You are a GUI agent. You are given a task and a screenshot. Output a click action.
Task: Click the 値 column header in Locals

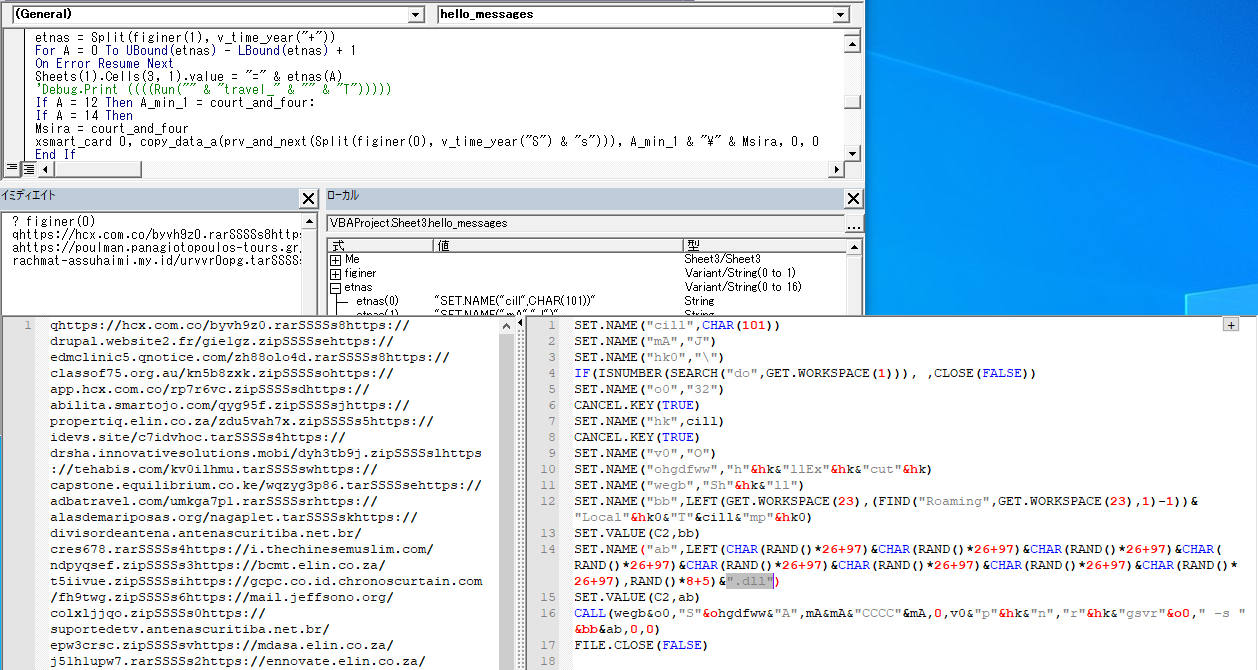pos(557,245)
